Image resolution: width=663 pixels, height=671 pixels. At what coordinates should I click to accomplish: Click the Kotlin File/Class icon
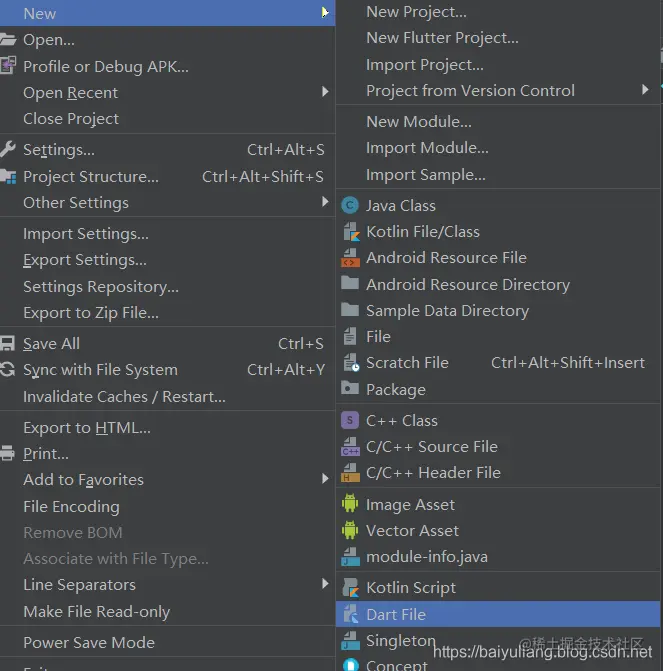pyautogui.click(x=351, y=232)
